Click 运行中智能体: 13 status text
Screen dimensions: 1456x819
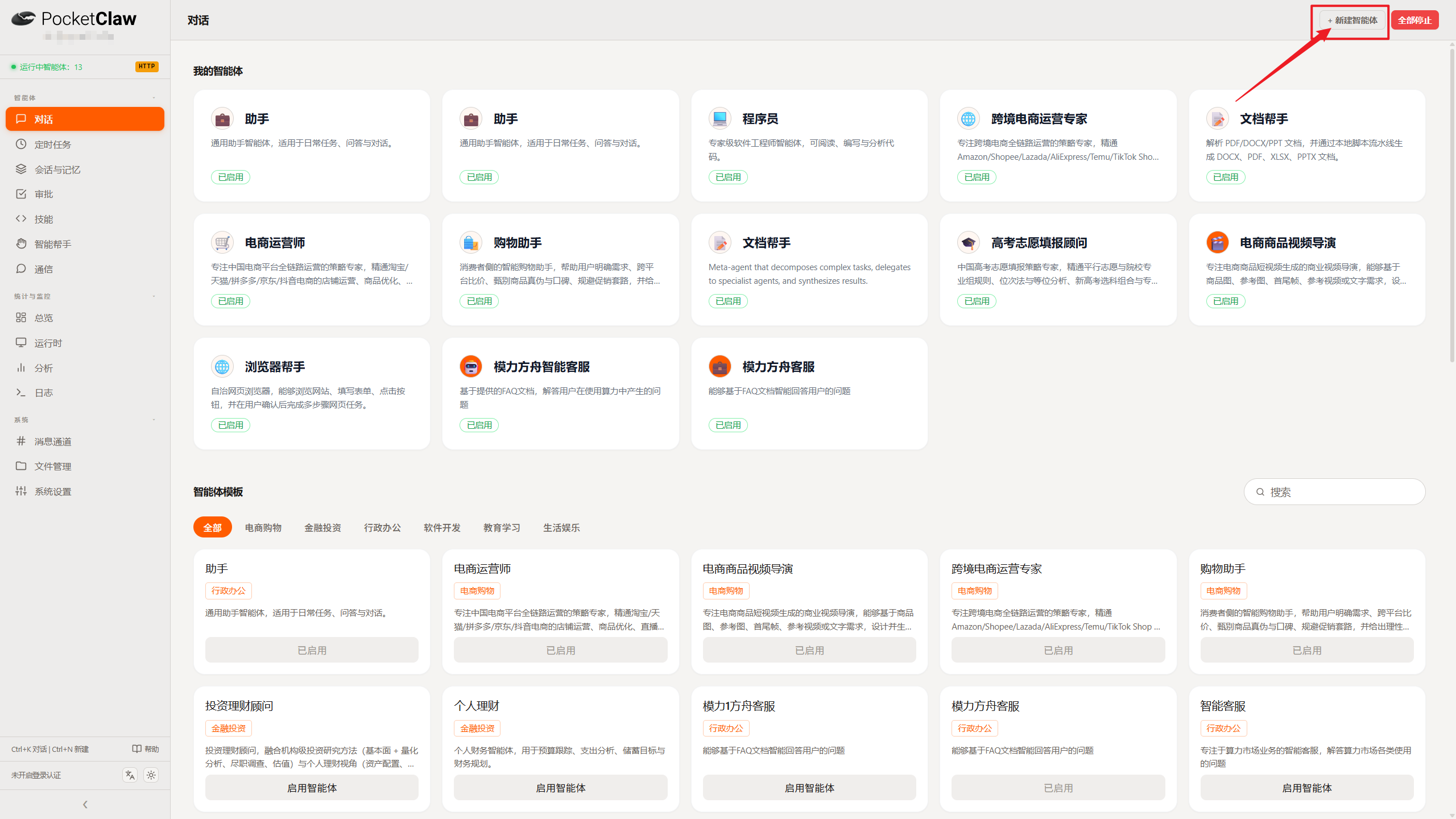pyautogui.click(x=51, y=67)
